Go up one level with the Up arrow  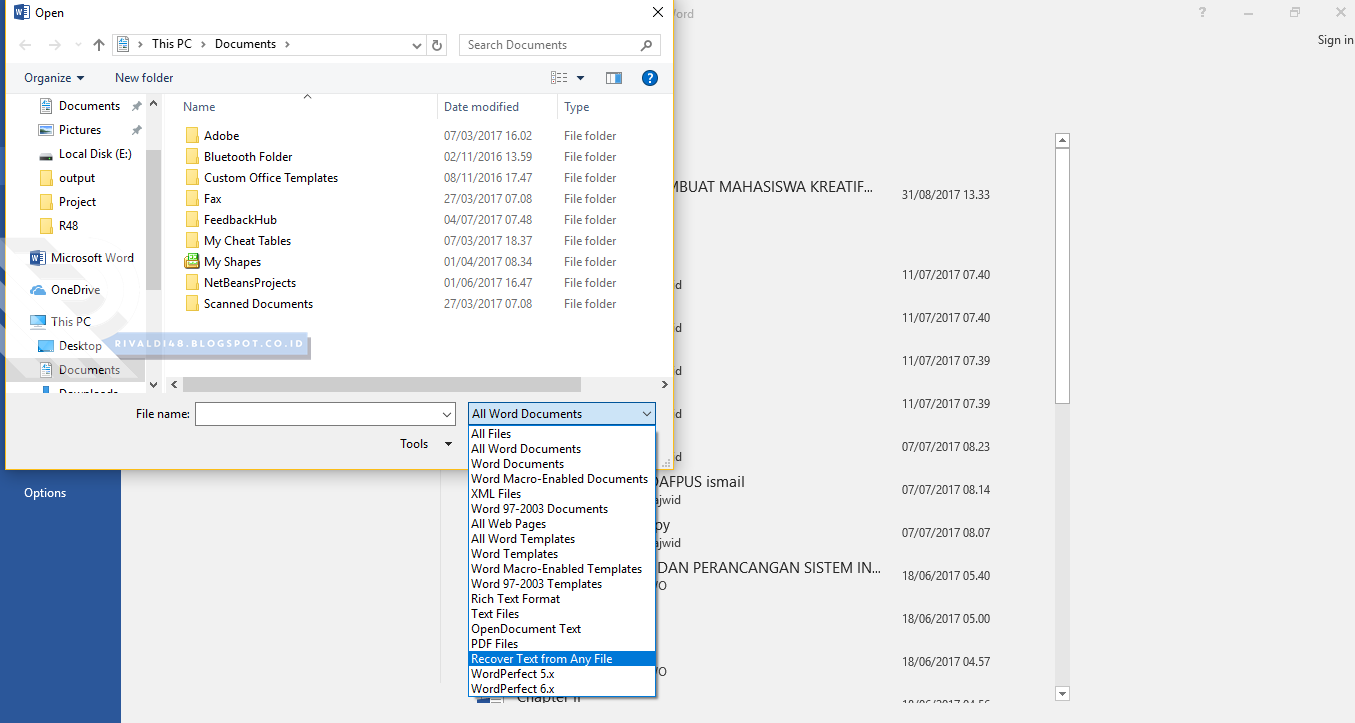point(98,45)
